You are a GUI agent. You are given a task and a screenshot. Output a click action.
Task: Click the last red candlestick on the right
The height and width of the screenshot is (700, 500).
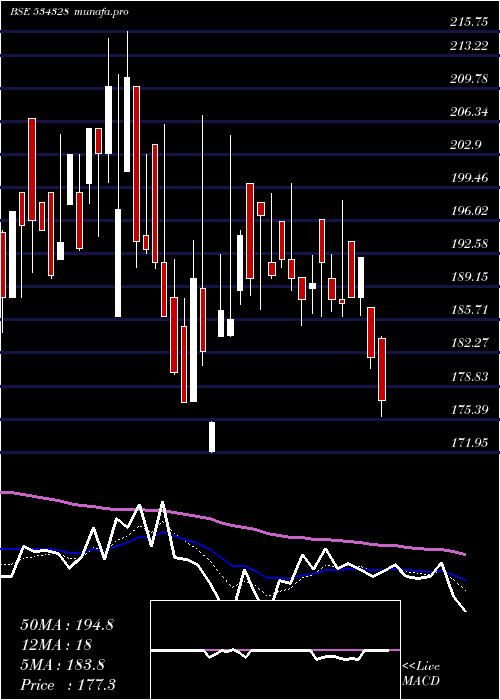click(x=382, y=370)
